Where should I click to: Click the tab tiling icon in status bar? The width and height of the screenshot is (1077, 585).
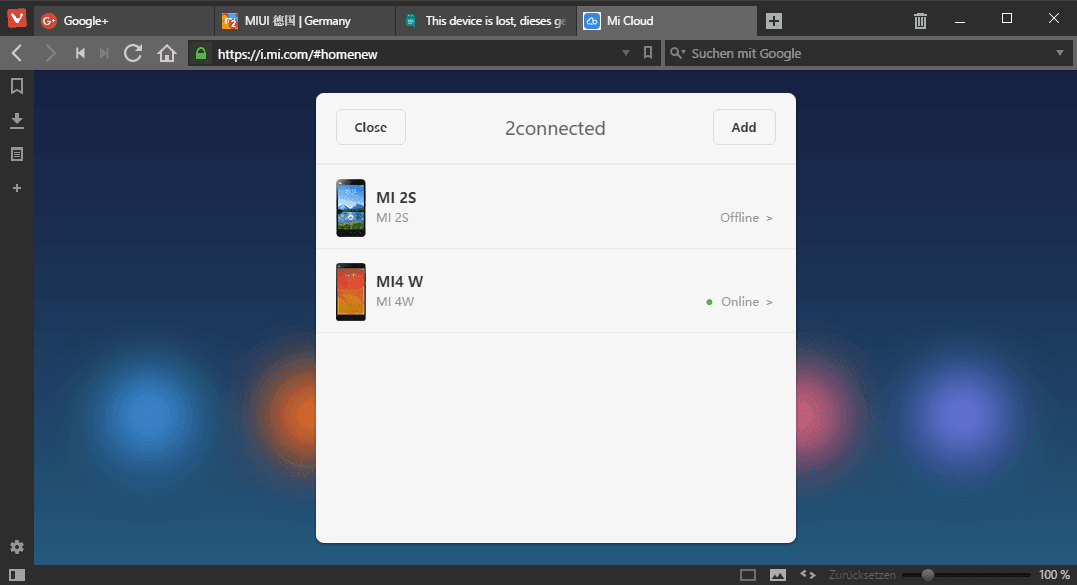(748, 575)
